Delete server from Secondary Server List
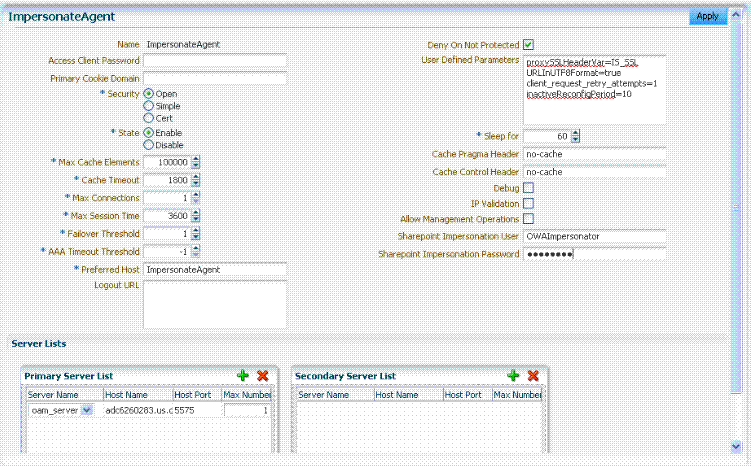This screenshot has width=751, height=466. (533, 375)
